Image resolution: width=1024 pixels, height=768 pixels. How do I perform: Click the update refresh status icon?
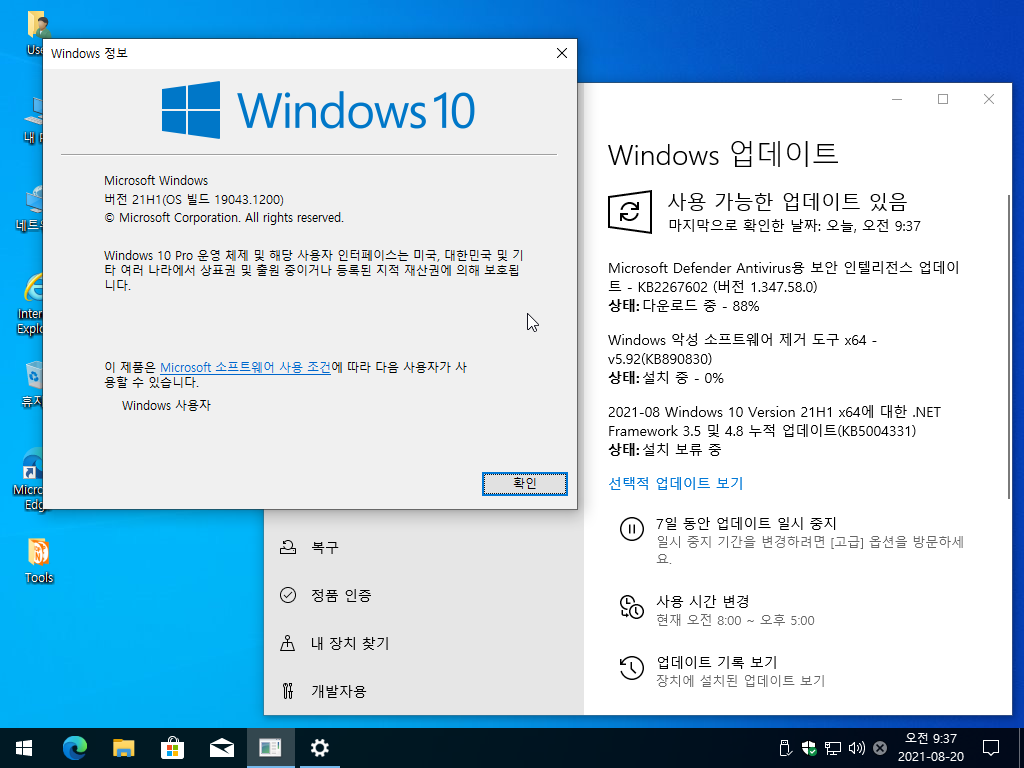point(630,212)
